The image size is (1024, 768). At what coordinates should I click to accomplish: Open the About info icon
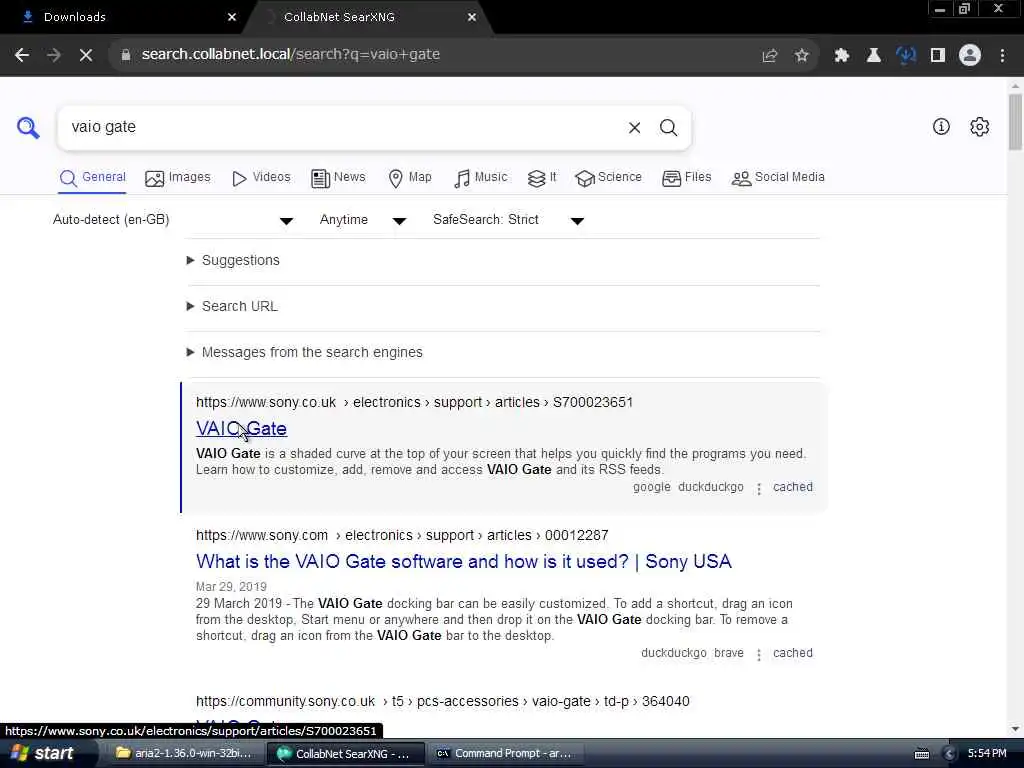click(941, 127)
